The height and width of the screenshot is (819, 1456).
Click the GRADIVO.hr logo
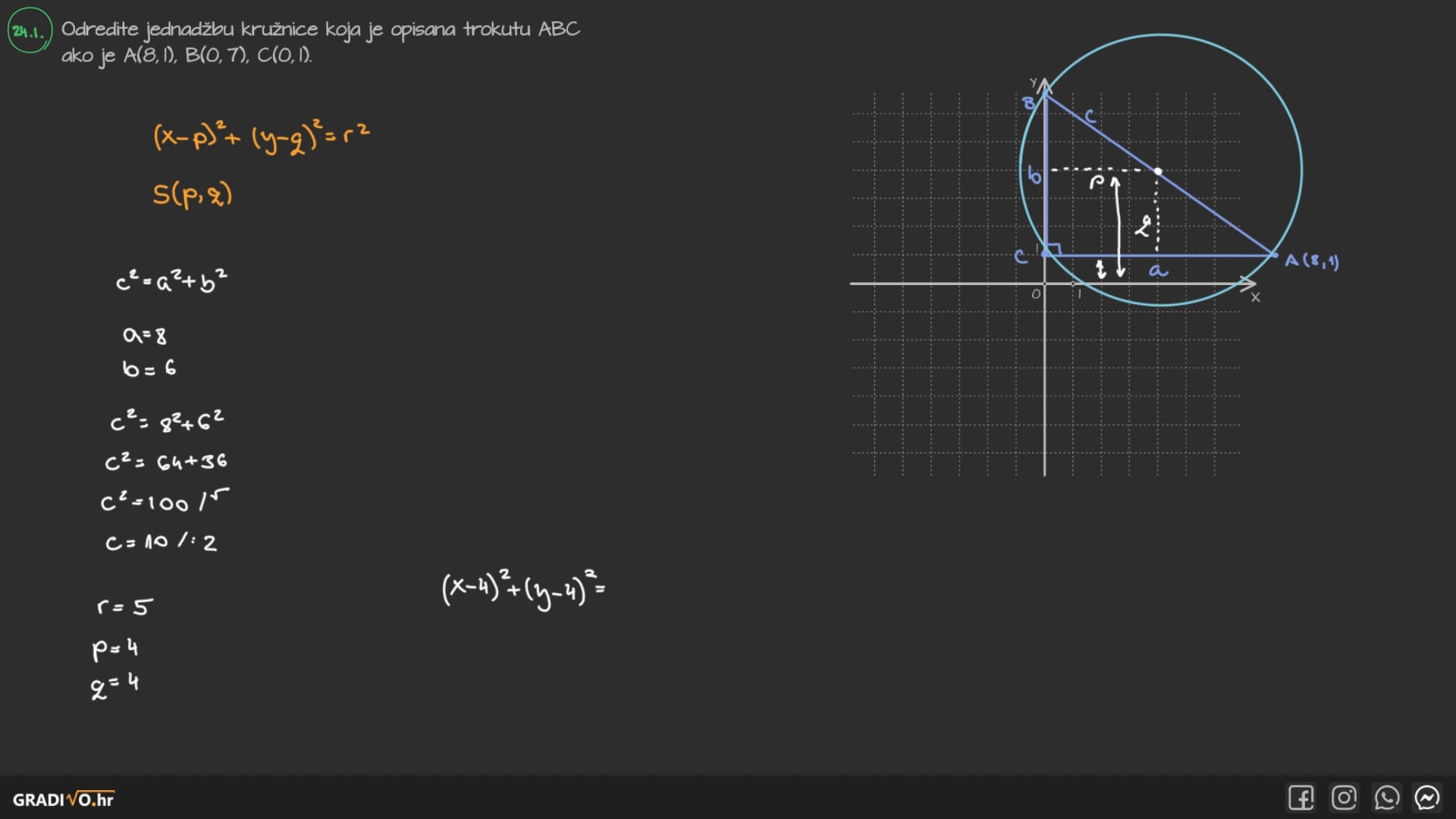64,799
